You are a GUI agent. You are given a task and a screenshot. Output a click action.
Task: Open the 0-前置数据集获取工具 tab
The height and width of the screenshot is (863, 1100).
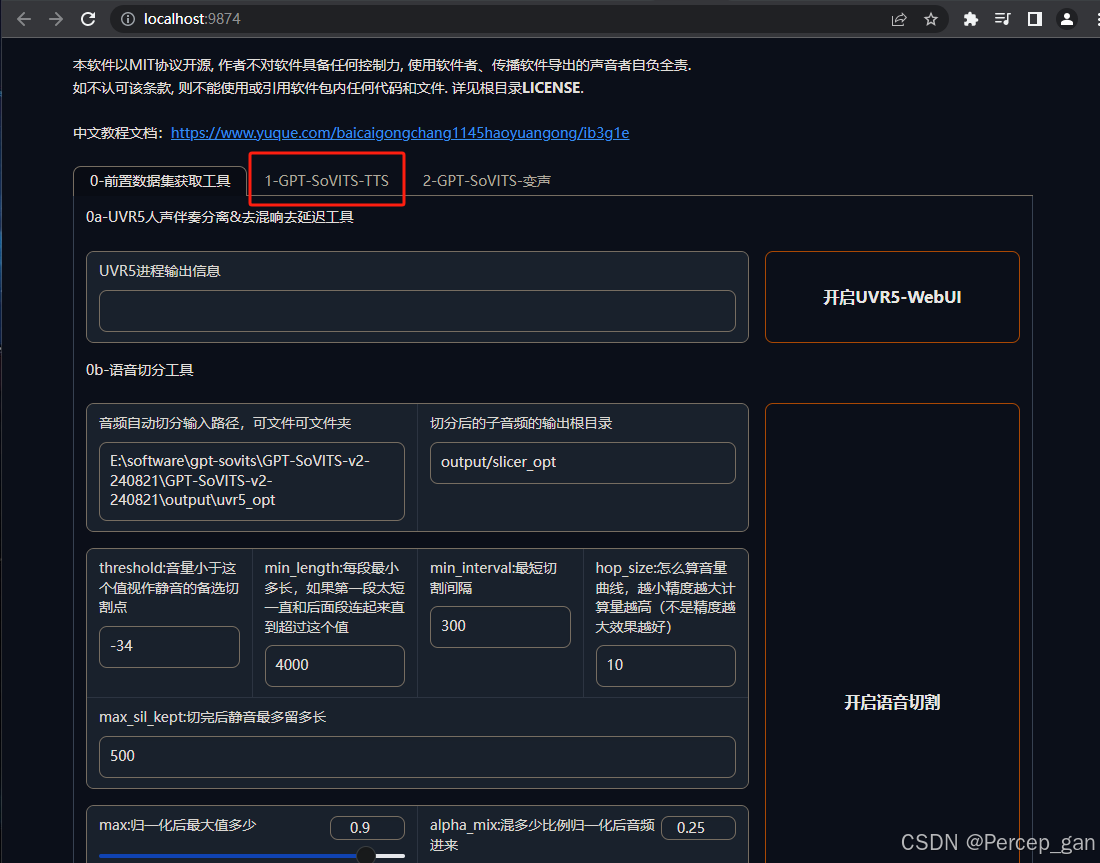[160, 181]
